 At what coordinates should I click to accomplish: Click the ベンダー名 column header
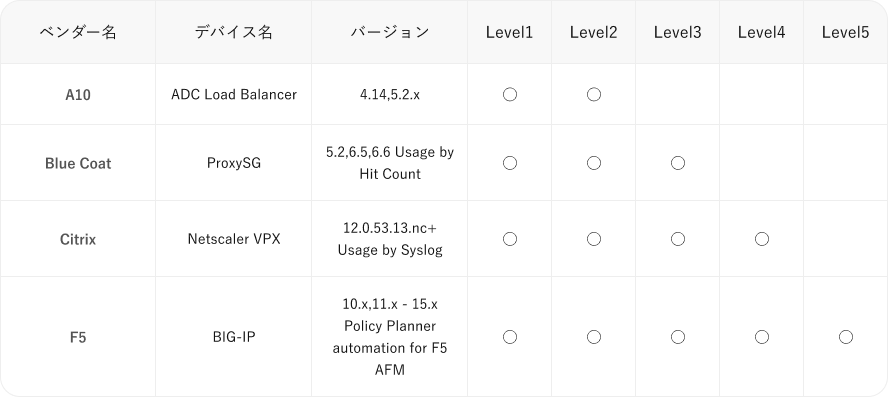pos(78,32)
